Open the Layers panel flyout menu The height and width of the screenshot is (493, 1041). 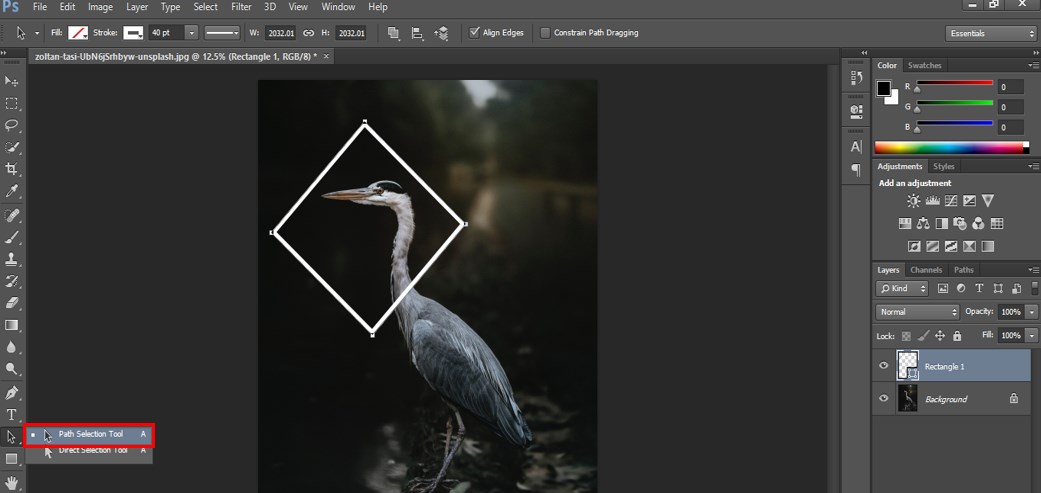click(x=1034, y=270)
